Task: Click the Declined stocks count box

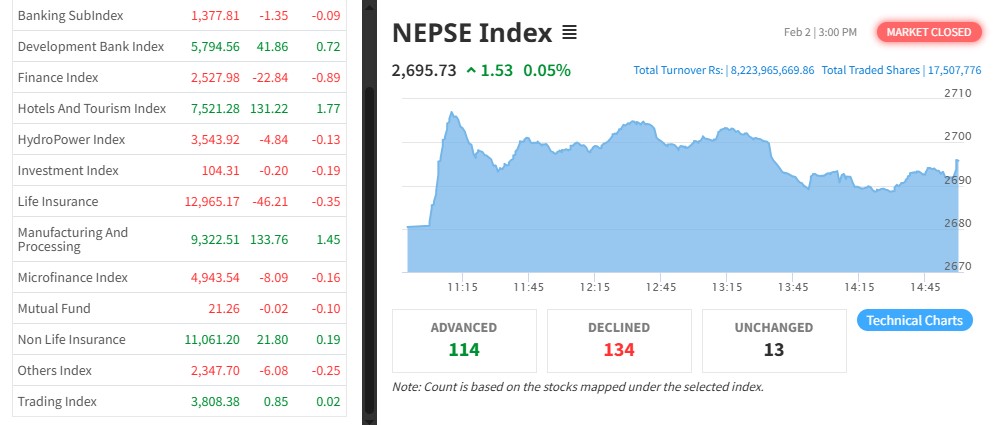Action: pyautogui.click(x=619, y=340)
